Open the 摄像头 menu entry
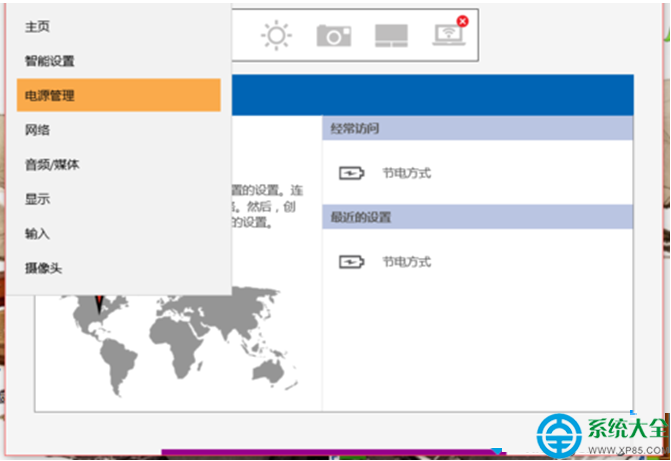Screen dimensions: 671x461 (x=43, y=268)
